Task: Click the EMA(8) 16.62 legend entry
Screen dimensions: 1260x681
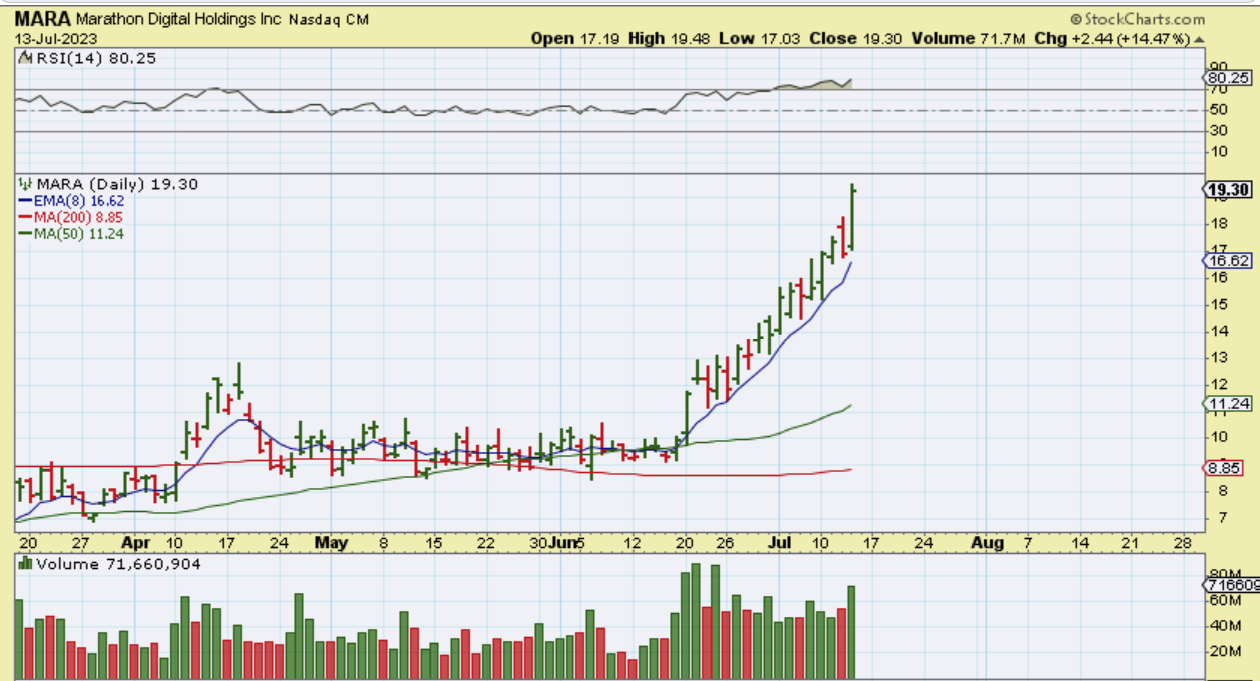Action: click(x=79, y=200)
